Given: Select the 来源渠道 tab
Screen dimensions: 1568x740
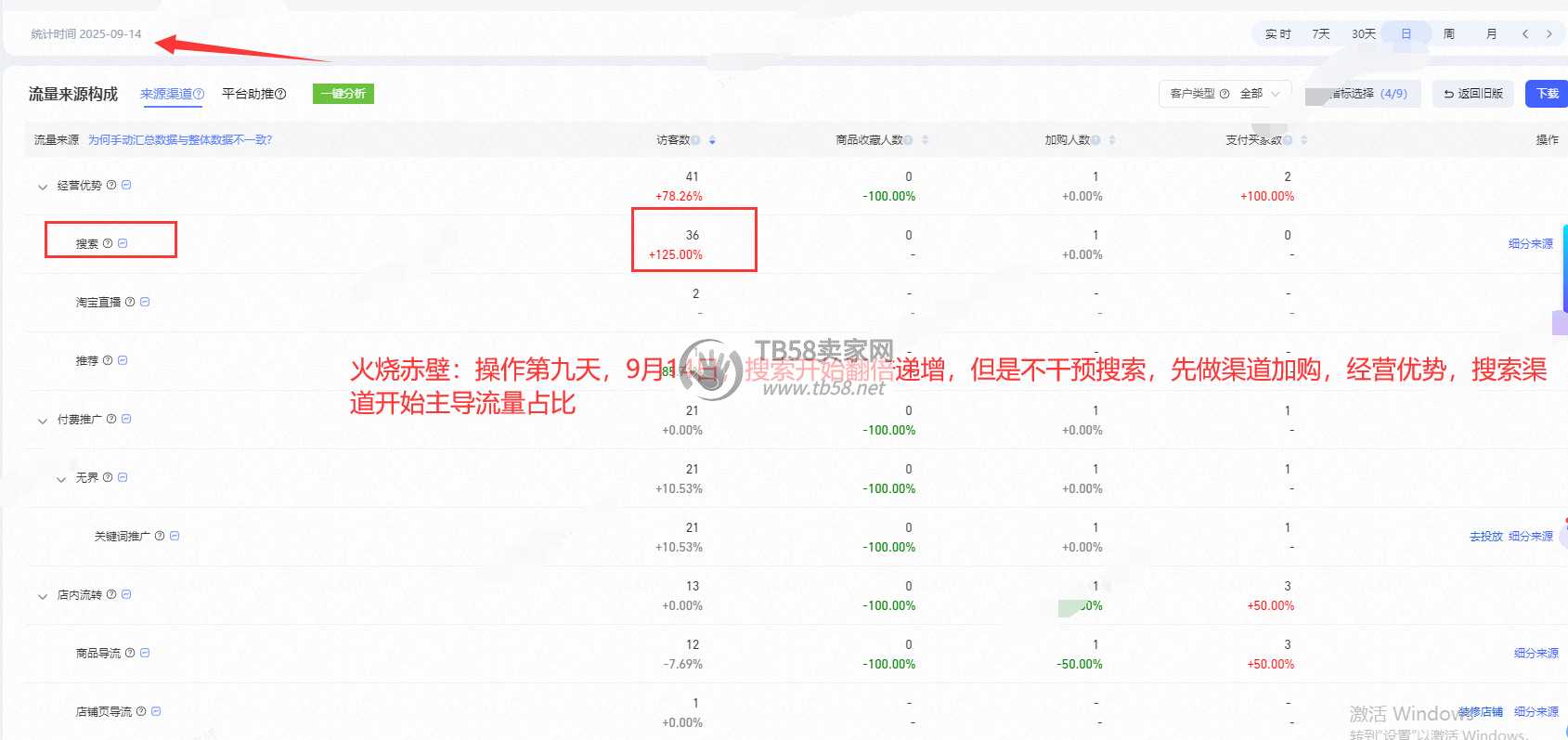Looking at the screenshot, I should (172, 94).
